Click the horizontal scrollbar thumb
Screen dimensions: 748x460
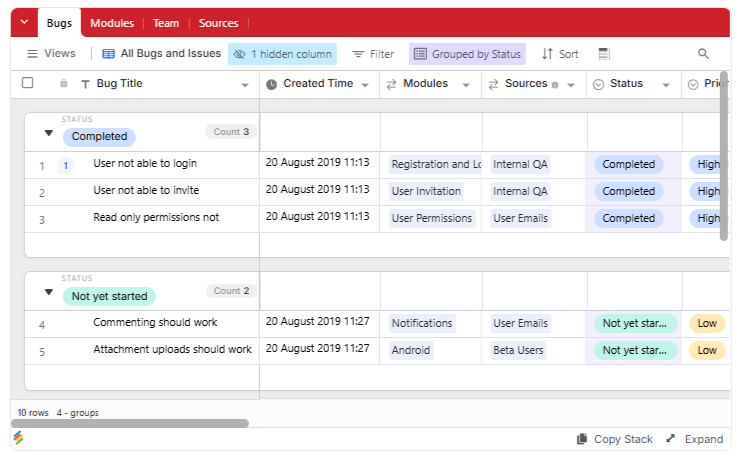[130, 423]
